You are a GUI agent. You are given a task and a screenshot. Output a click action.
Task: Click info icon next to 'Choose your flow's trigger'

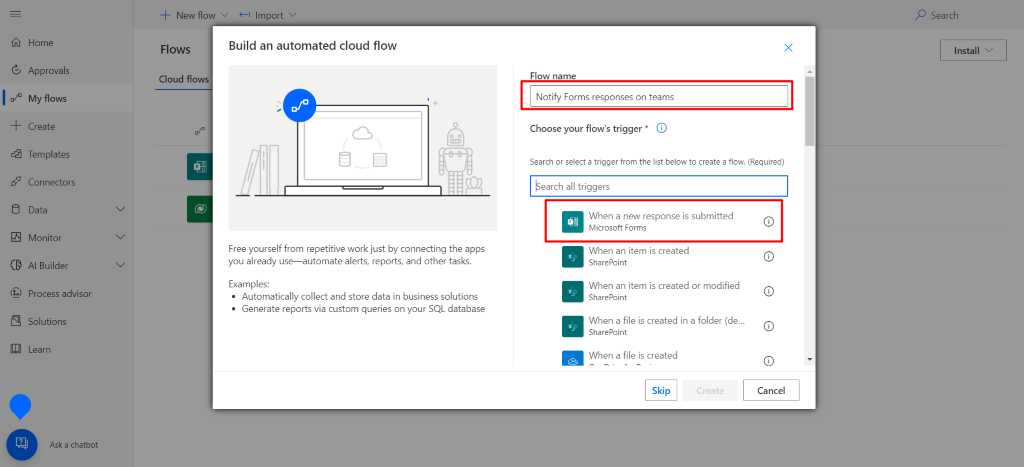(662, 128)
